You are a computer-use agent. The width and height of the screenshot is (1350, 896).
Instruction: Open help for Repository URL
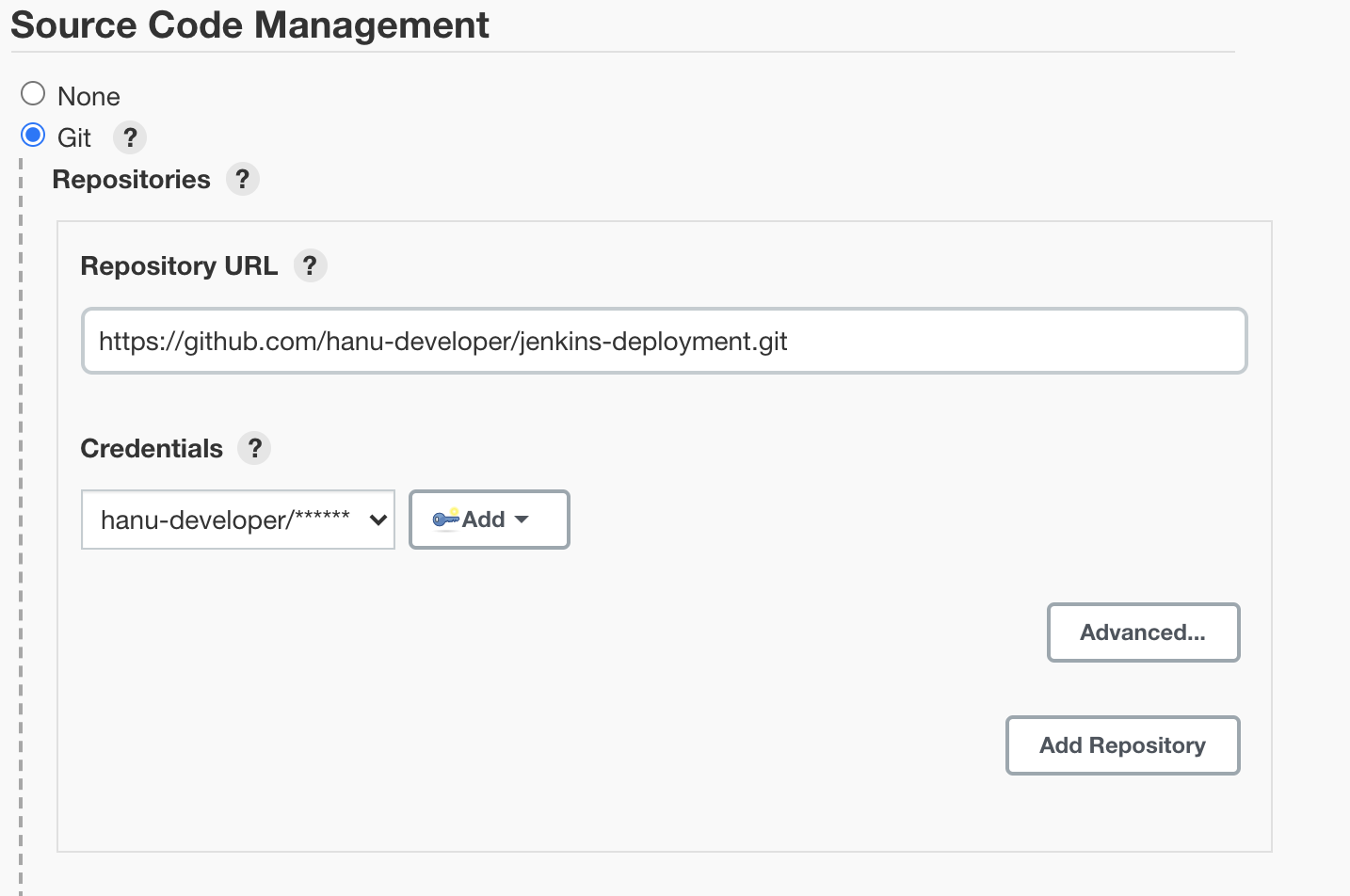310,265
